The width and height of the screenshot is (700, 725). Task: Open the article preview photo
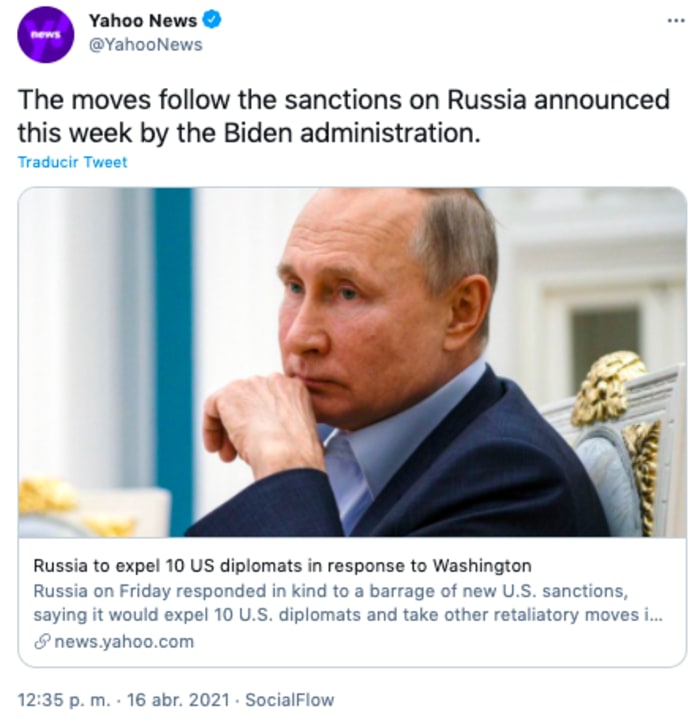(352, 362)
